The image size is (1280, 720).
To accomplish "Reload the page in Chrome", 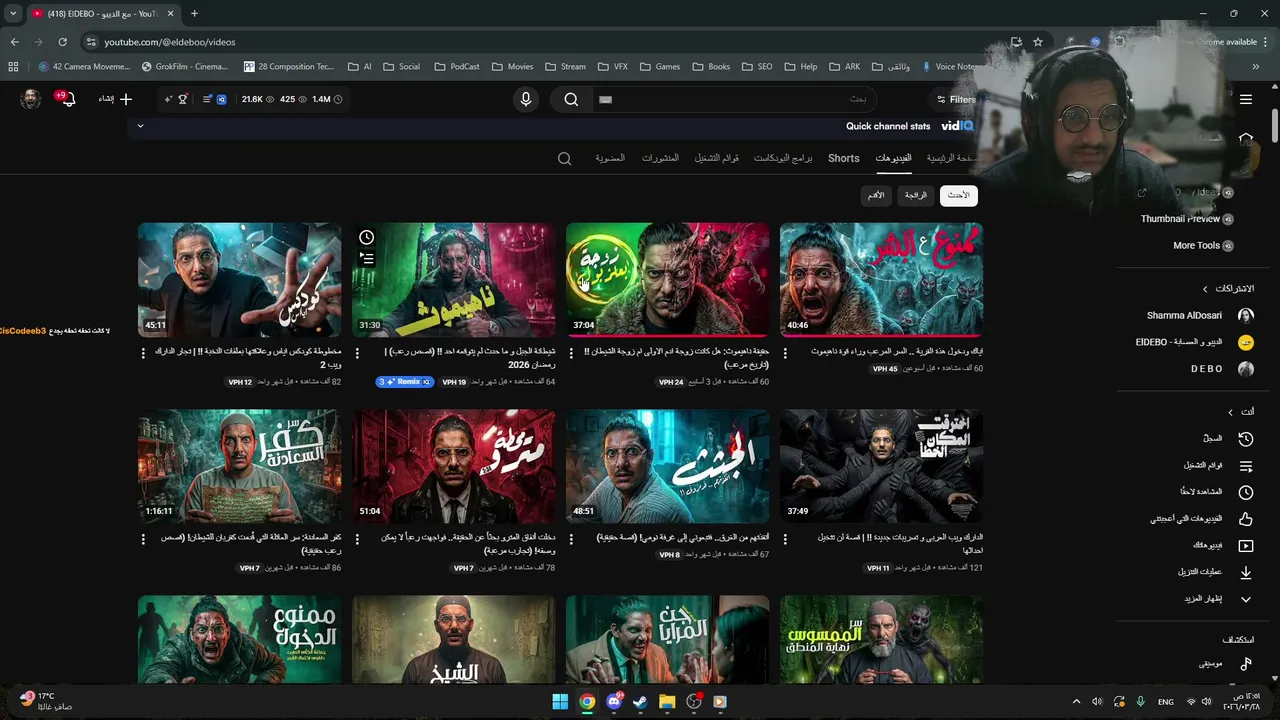I will click(x=62, y=42).
